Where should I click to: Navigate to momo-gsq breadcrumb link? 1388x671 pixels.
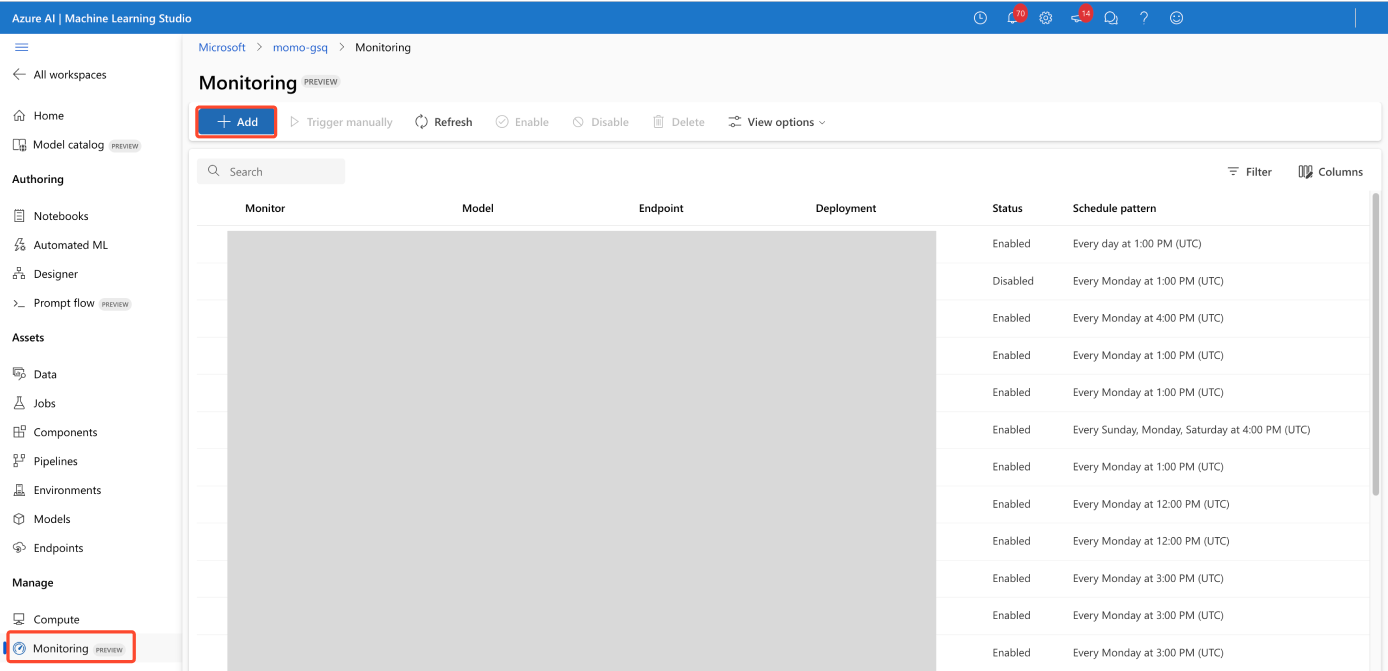point(300,48)
